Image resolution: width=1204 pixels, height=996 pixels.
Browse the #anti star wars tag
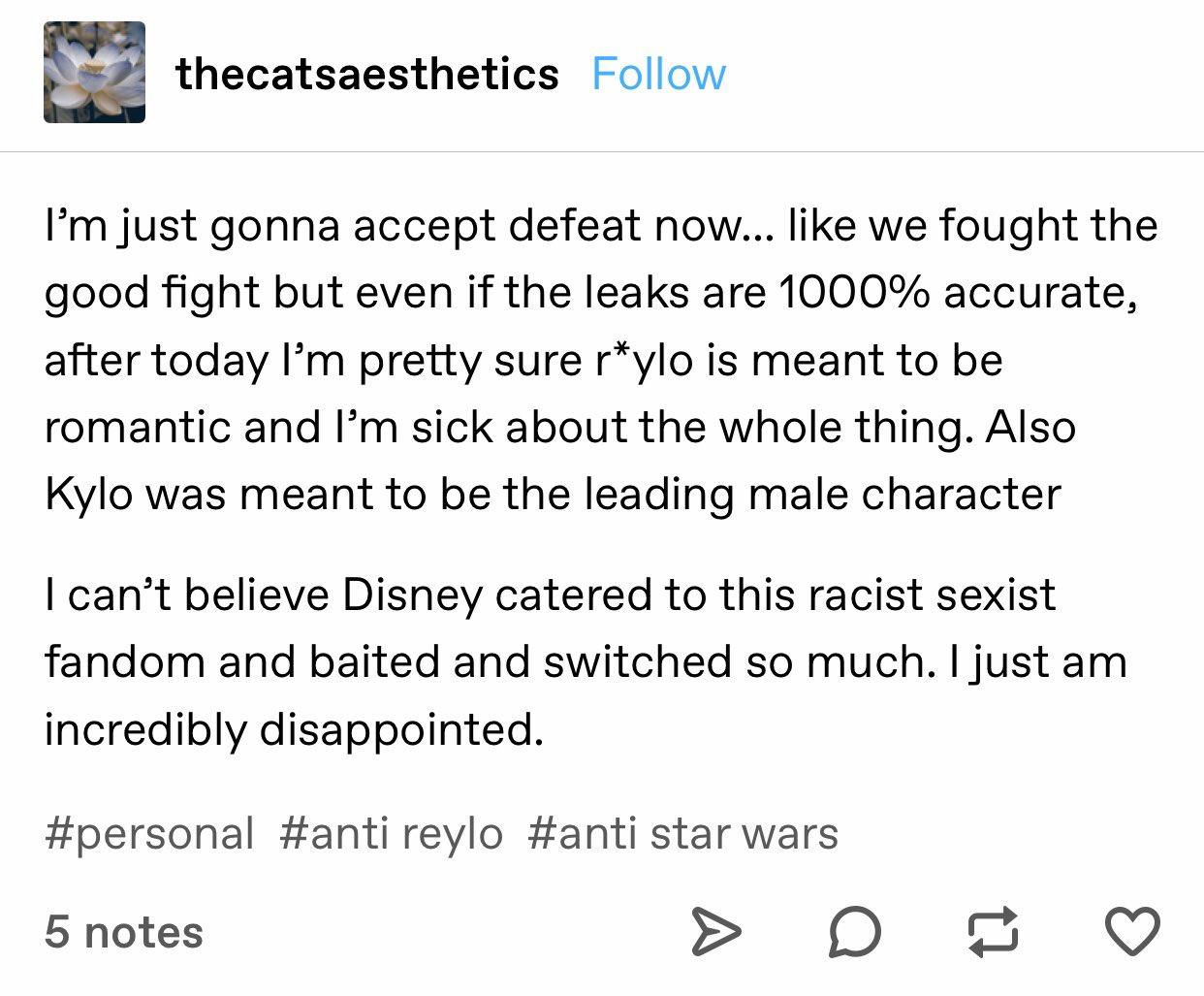(x=683, y=834)
